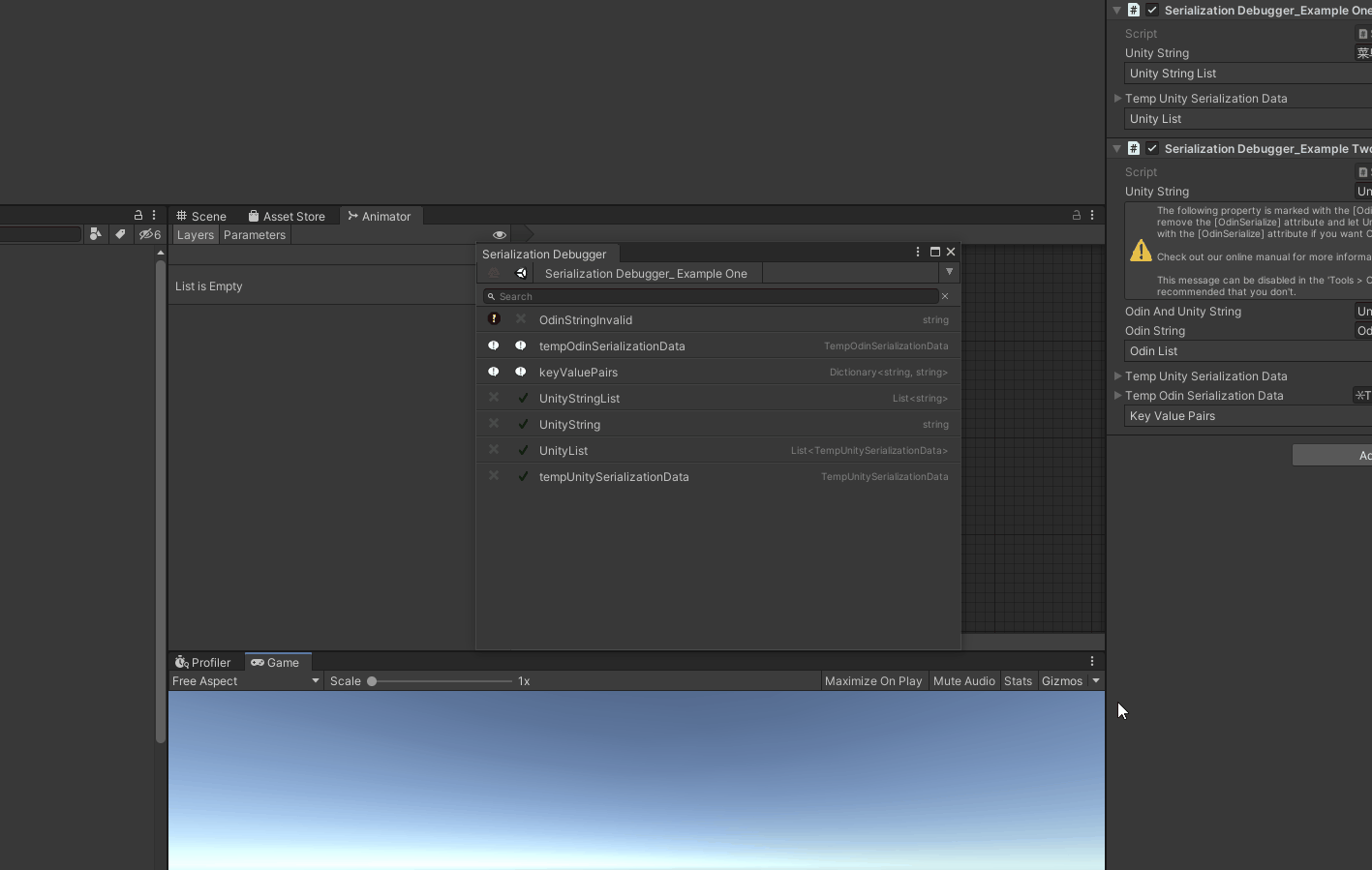This screenshot has height=870, width=1372.
Task: Open the Serialization Debugger_ Example One selector
Action: tap(647, 273)
